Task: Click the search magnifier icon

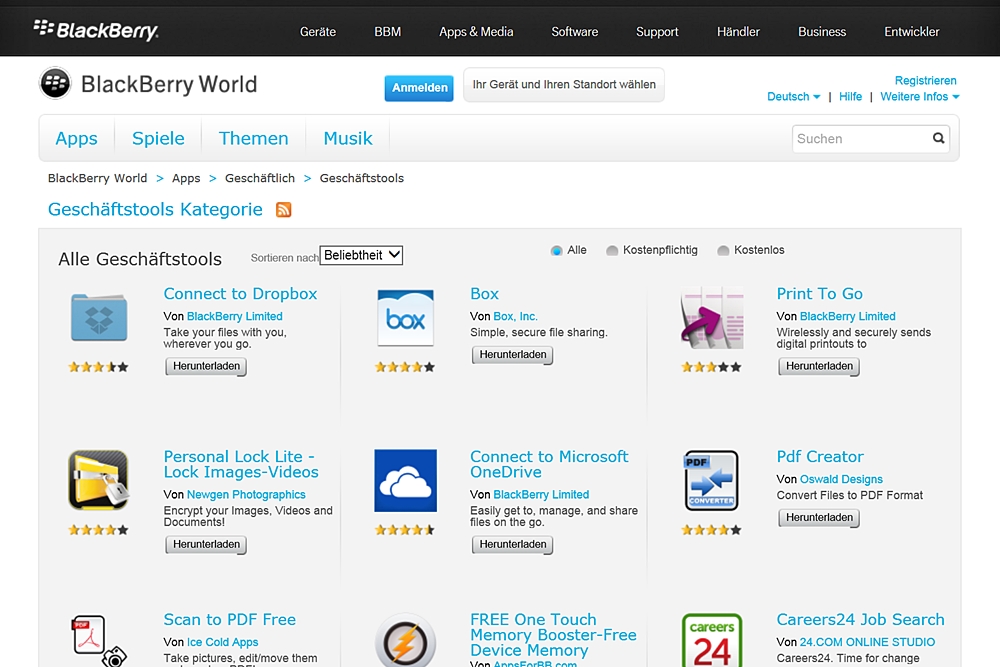Action: pyautogui.click(x=938, y=138)
